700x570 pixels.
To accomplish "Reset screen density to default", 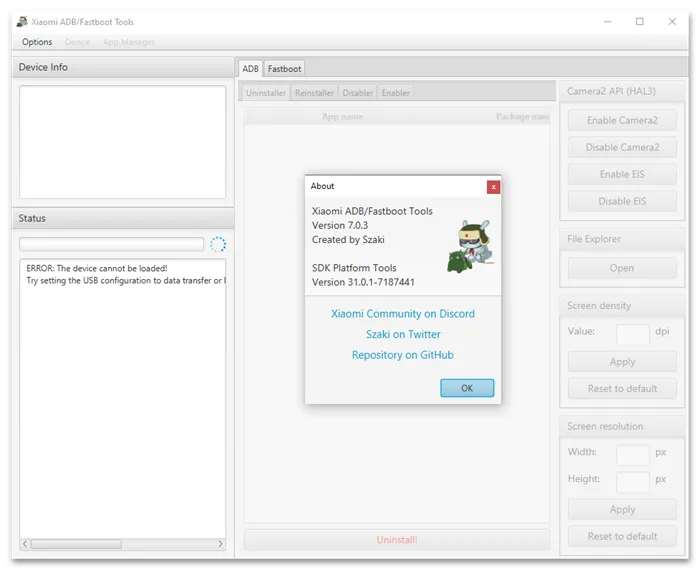I will [x=622, y=388].
